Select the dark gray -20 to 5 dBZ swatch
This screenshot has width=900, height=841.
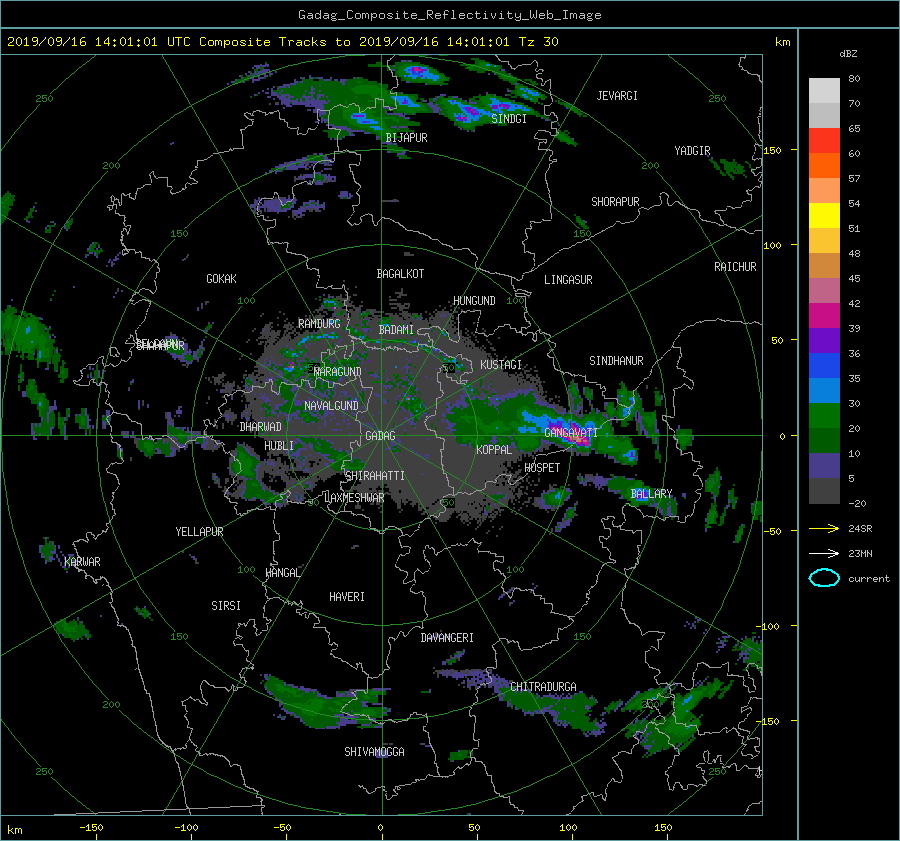824,491
